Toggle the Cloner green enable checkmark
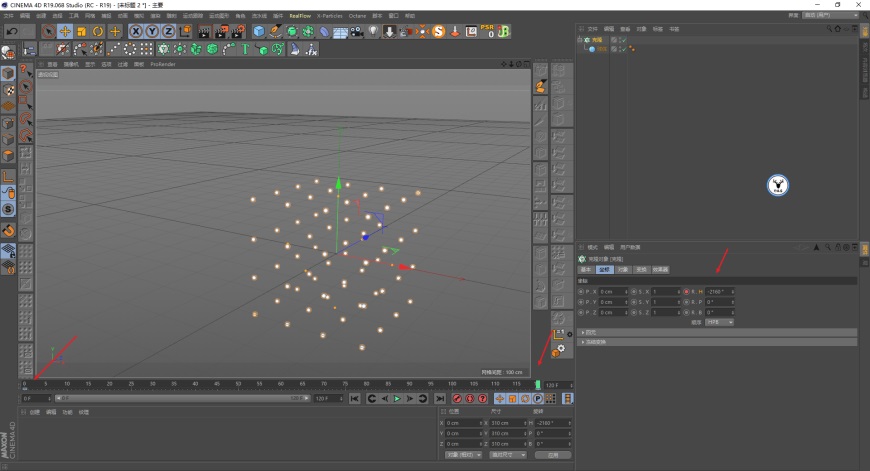The height and width of the screenshot is (471, 870). [x=623, y=40]
